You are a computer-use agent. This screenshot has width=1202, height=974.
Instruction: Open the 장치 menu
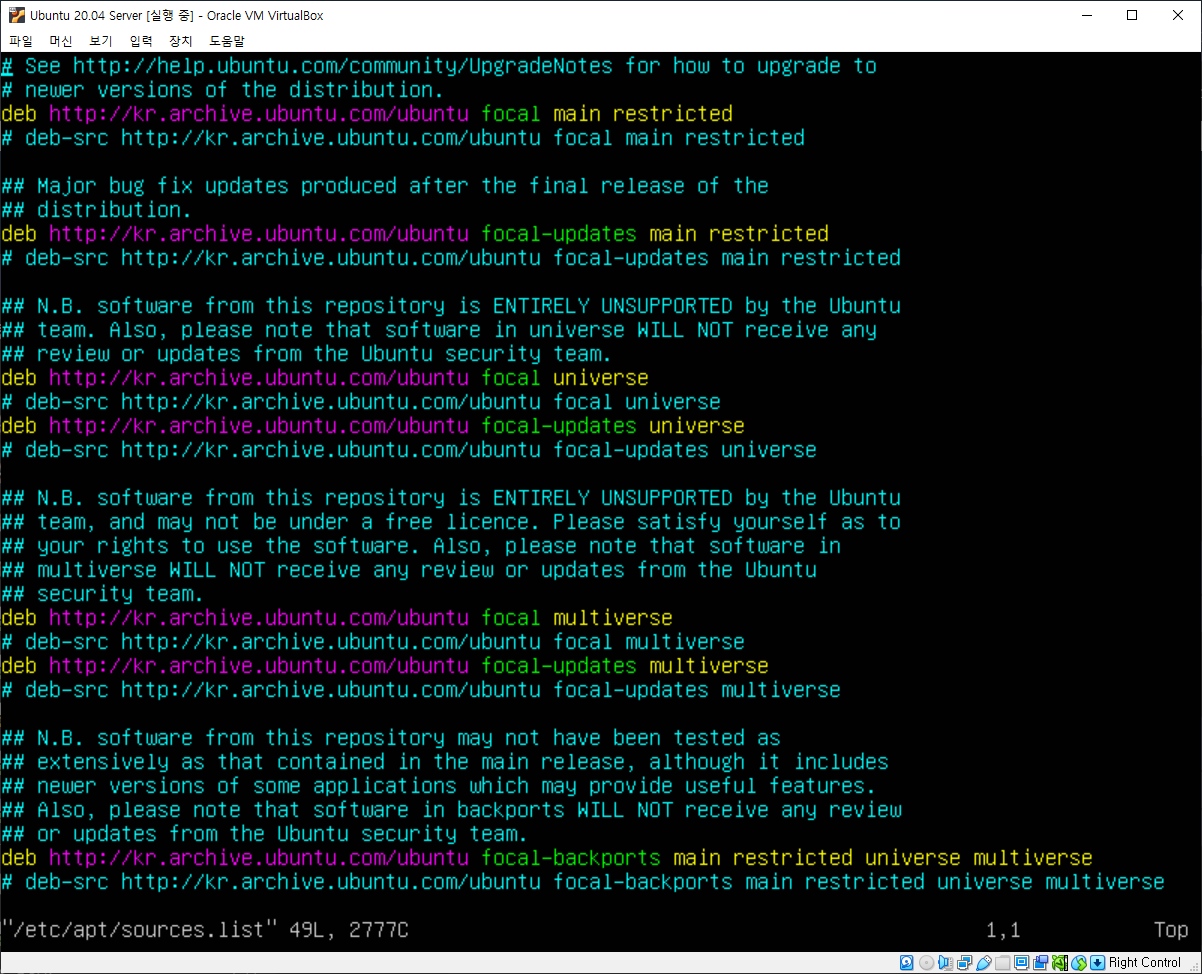[181, 41]
